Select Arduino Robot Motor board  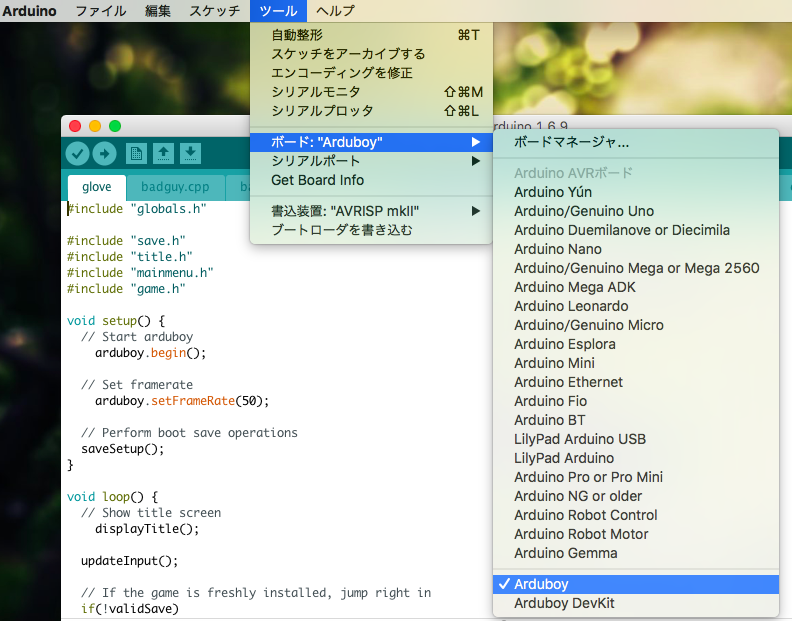coord(636,534)
